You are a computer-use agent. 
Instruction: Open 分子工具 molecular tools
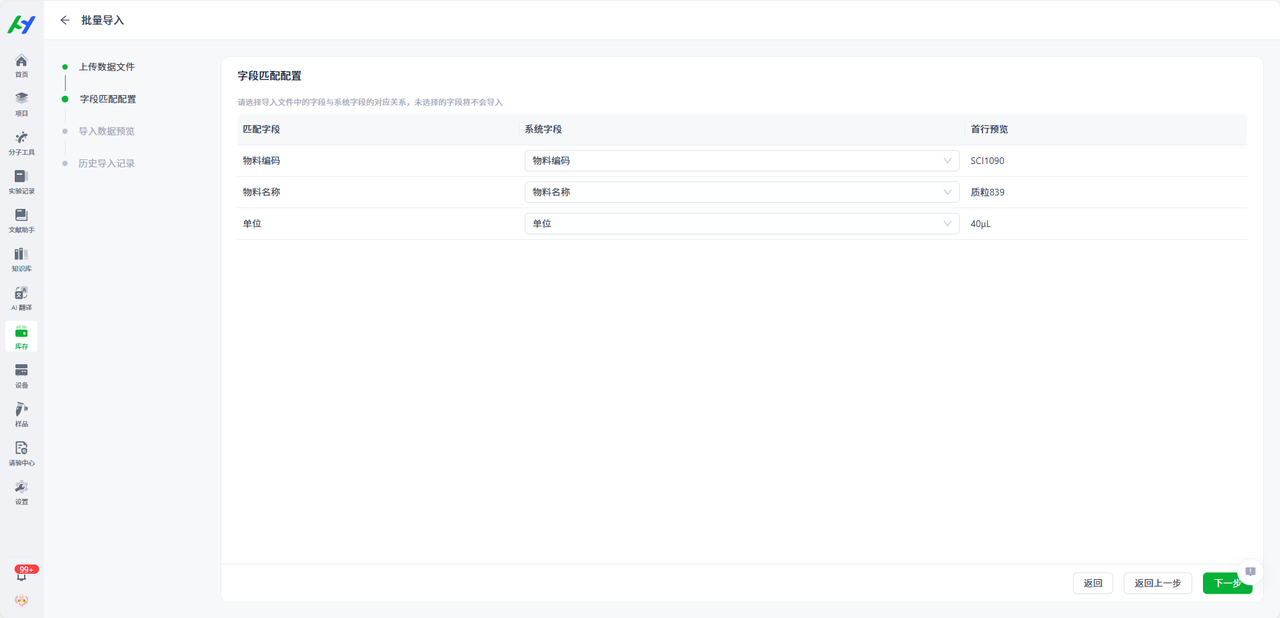[21, 143]
